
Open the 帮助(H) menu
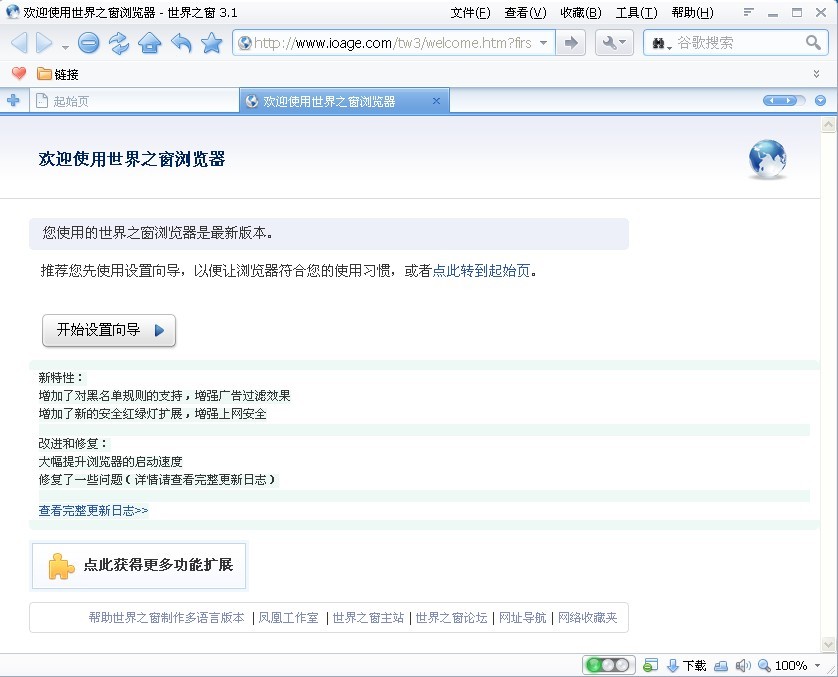pyautogui.click(x=693, y=13)
